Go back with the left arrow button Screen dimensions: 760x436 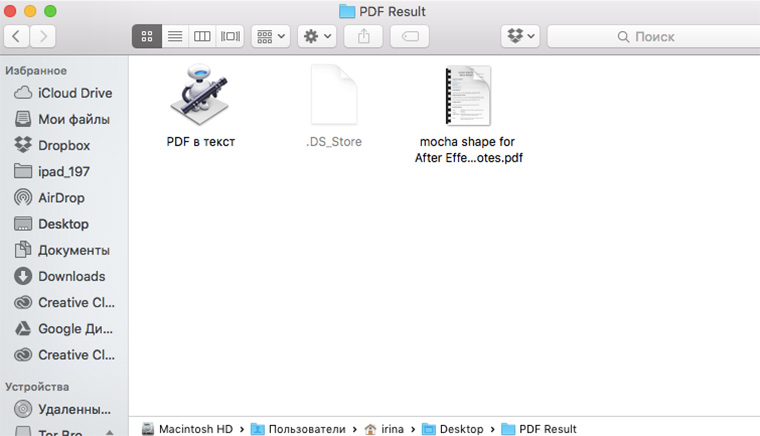pyautogui.click(x=16, y=36)
